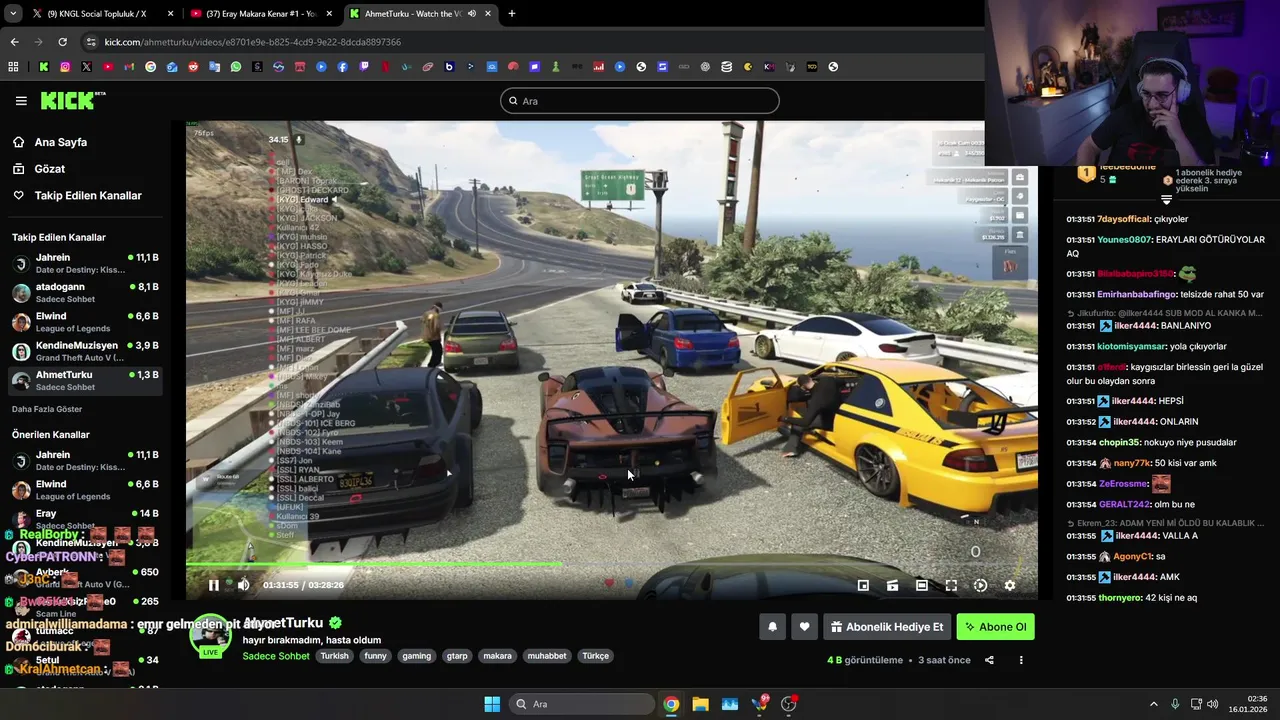1280x720 pixels.
Task: Follow the channel with the heart button
Action: (804, 627)
